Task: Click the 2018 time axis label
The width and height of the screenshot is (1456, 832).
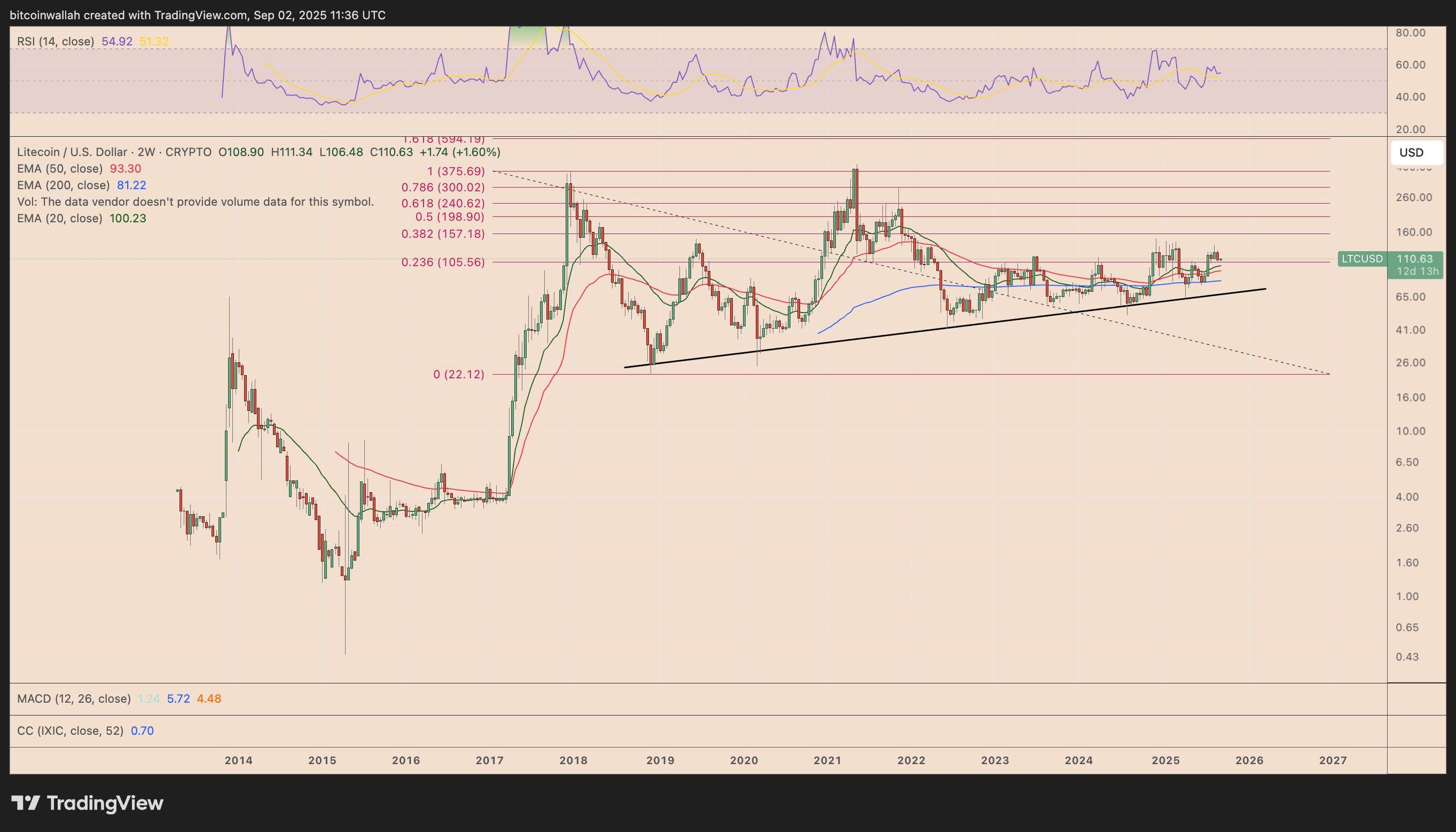Action: click(x=573, y=760)
